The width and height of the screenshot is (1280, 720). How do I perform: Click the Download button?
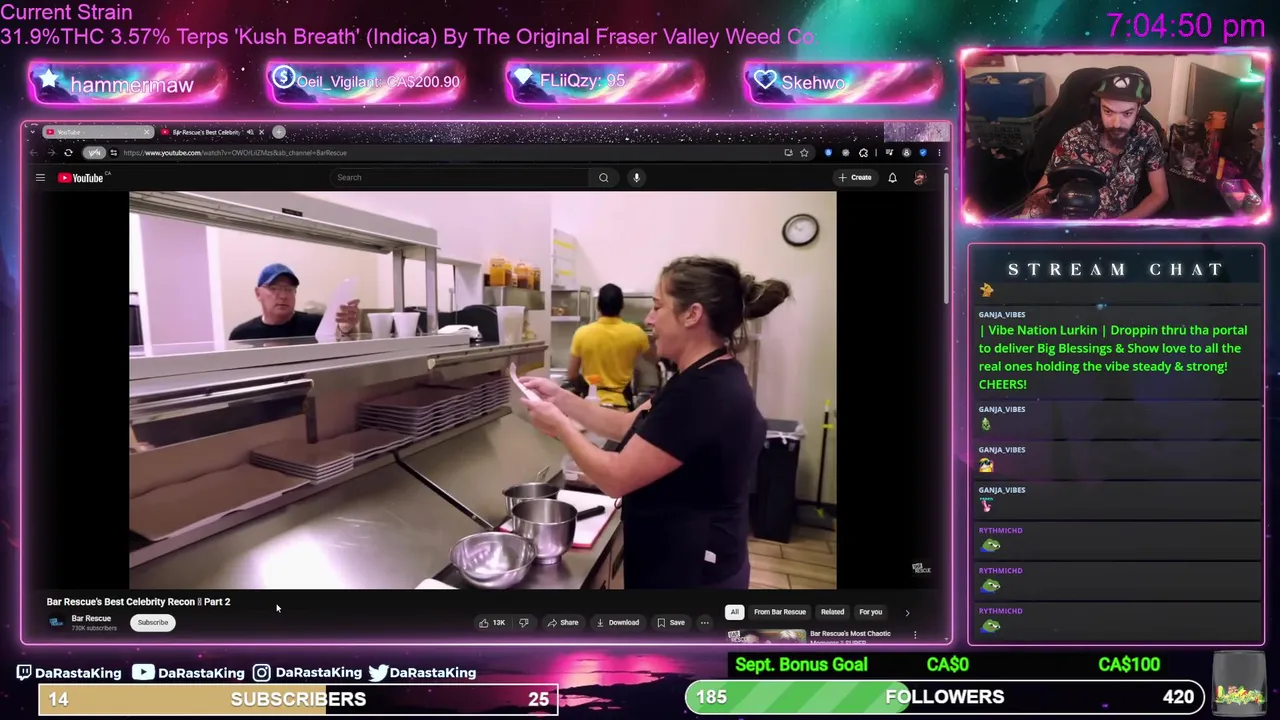[617, 623]
